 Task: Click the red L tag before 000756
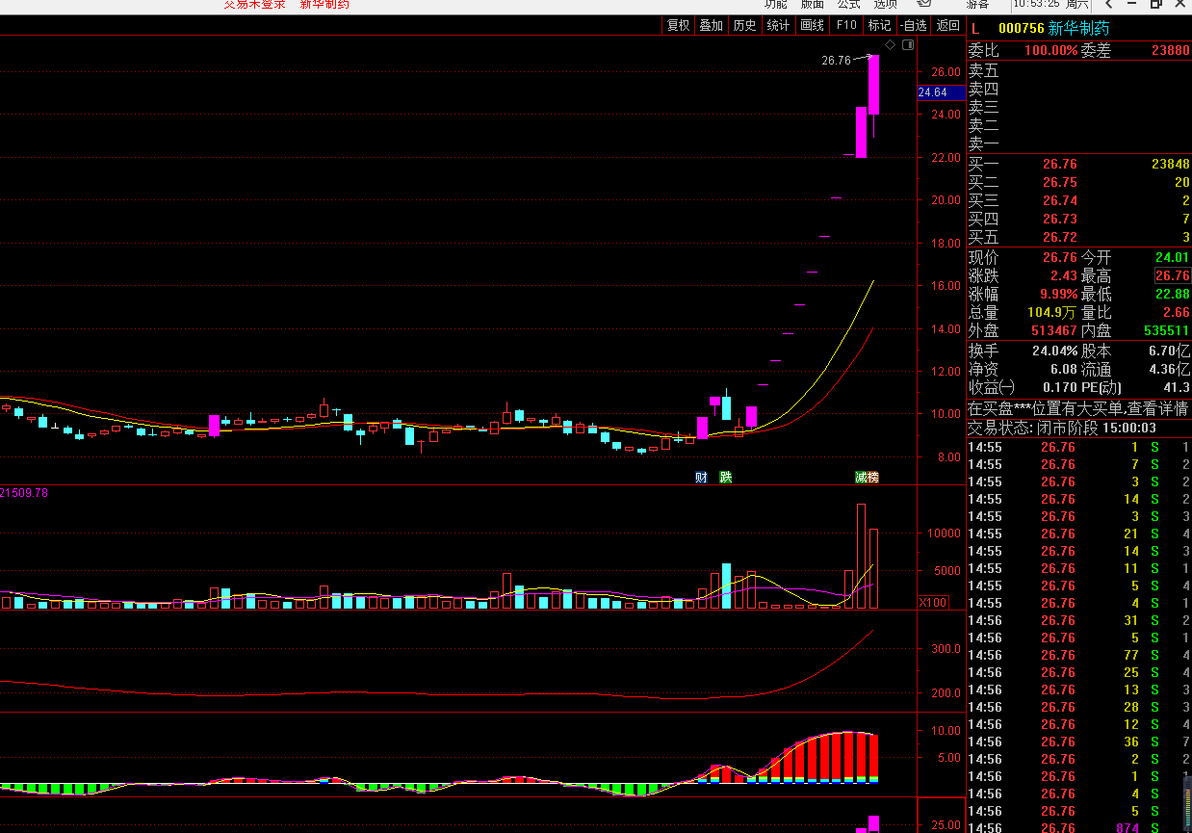(975, 29)
